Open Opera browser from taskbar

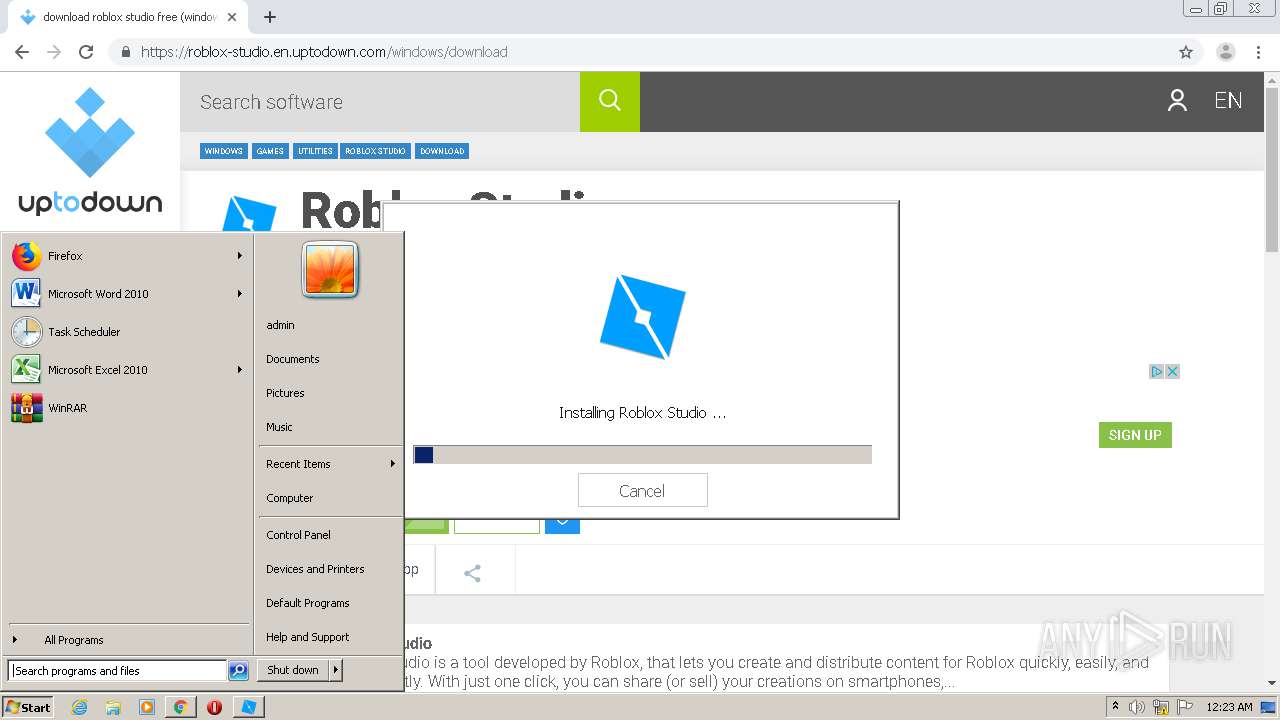click(214, 707)
